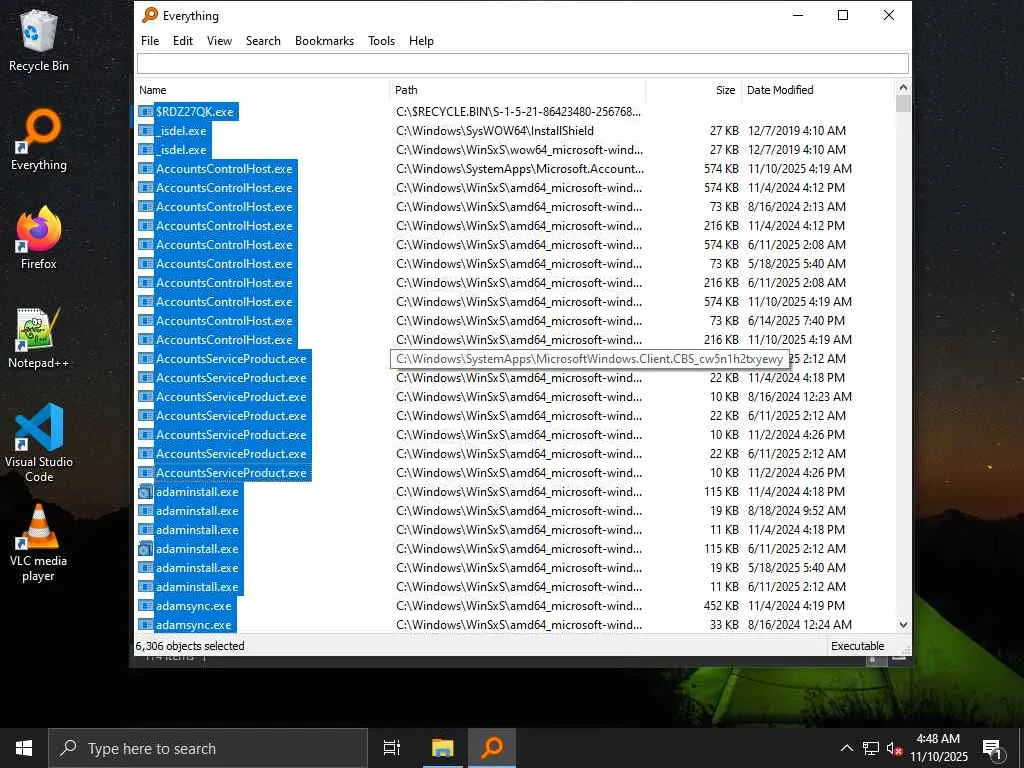Click the adaminstall.exe 115 KB 11/4/2024 file icon
This screenshot has width=1024, height=768.
146,492
